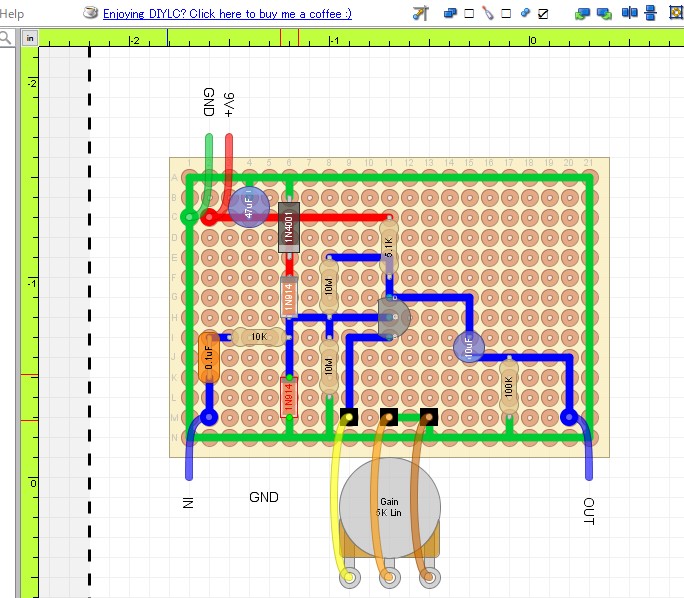Click the coffee cup donation icon

point(90,13)
